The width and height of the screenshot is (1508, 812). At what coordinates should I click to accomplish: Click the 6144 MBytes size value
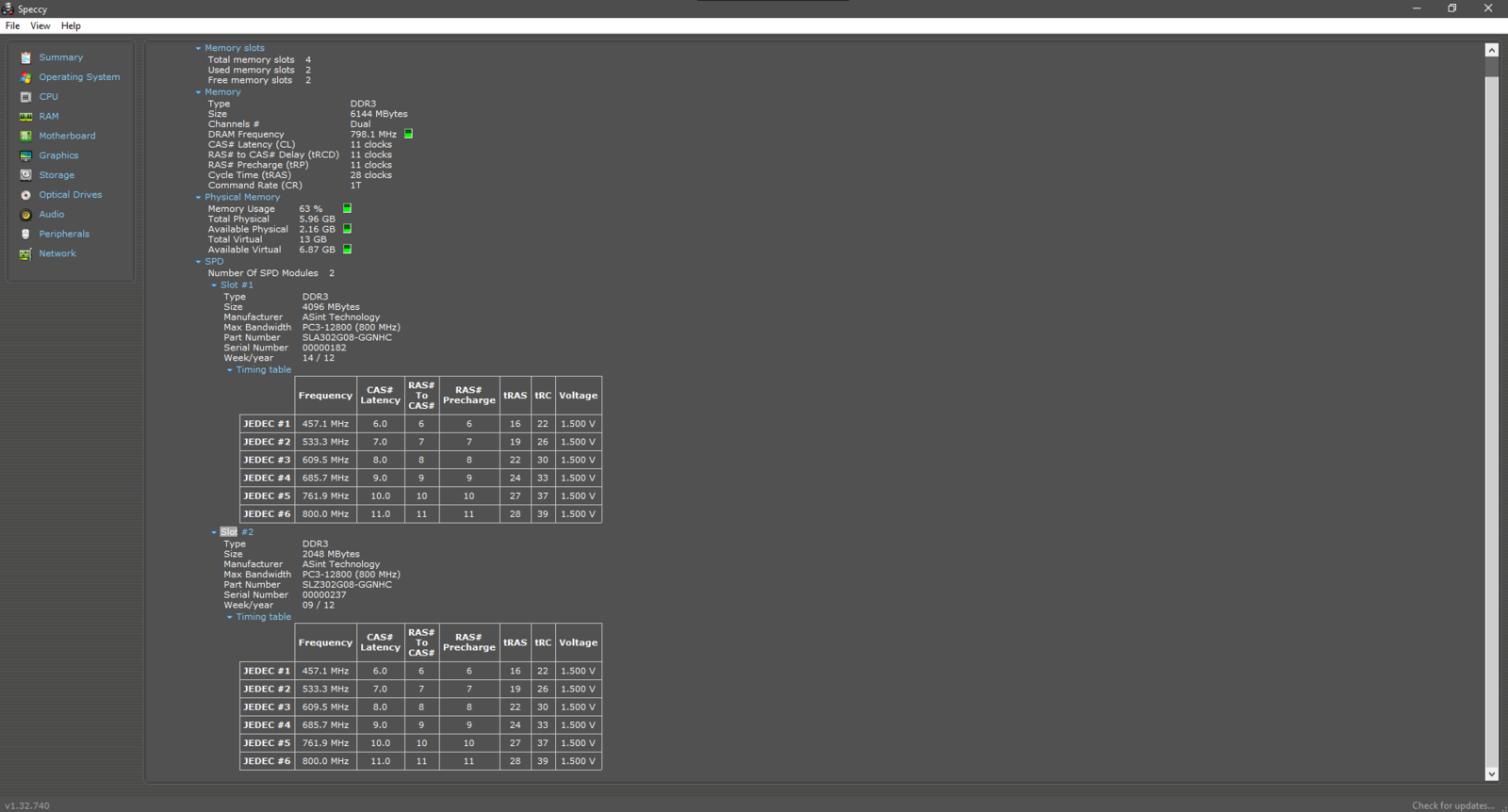click(x=379, y=114)
